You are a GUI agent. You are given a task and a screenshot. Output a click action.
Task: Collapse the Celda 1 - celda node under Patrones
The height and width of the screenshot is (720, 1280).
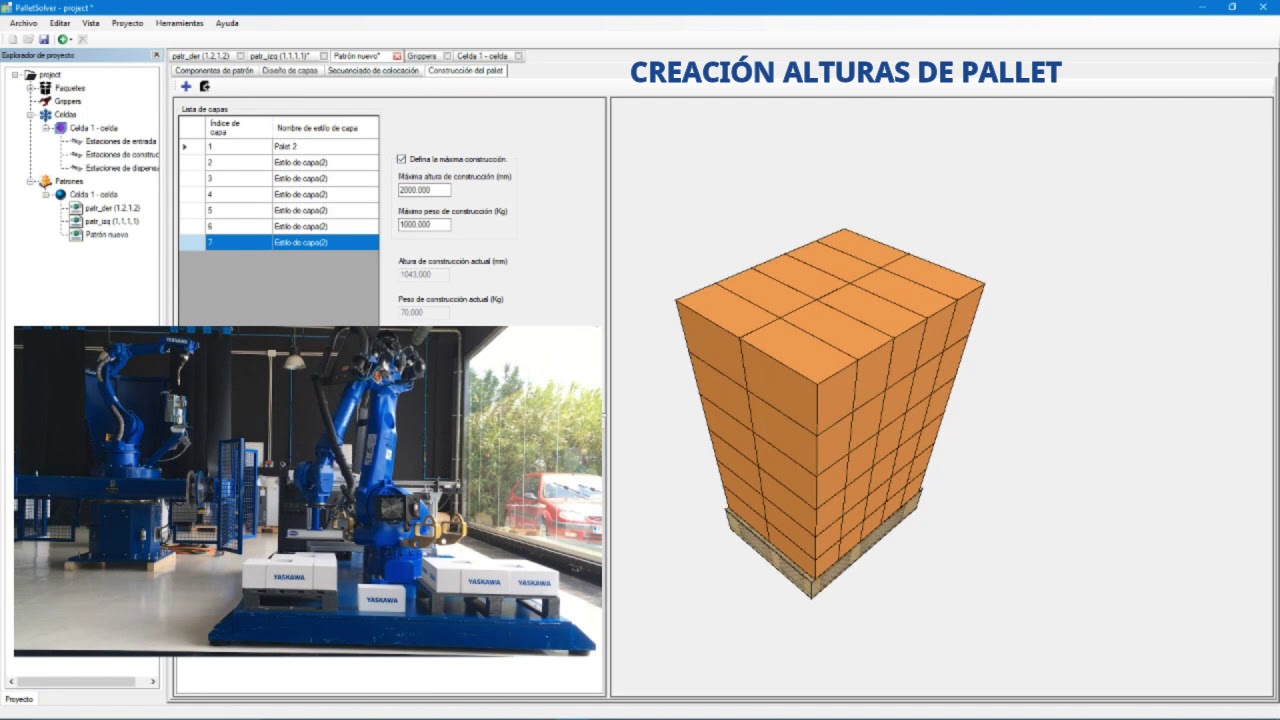click(46, 195)
